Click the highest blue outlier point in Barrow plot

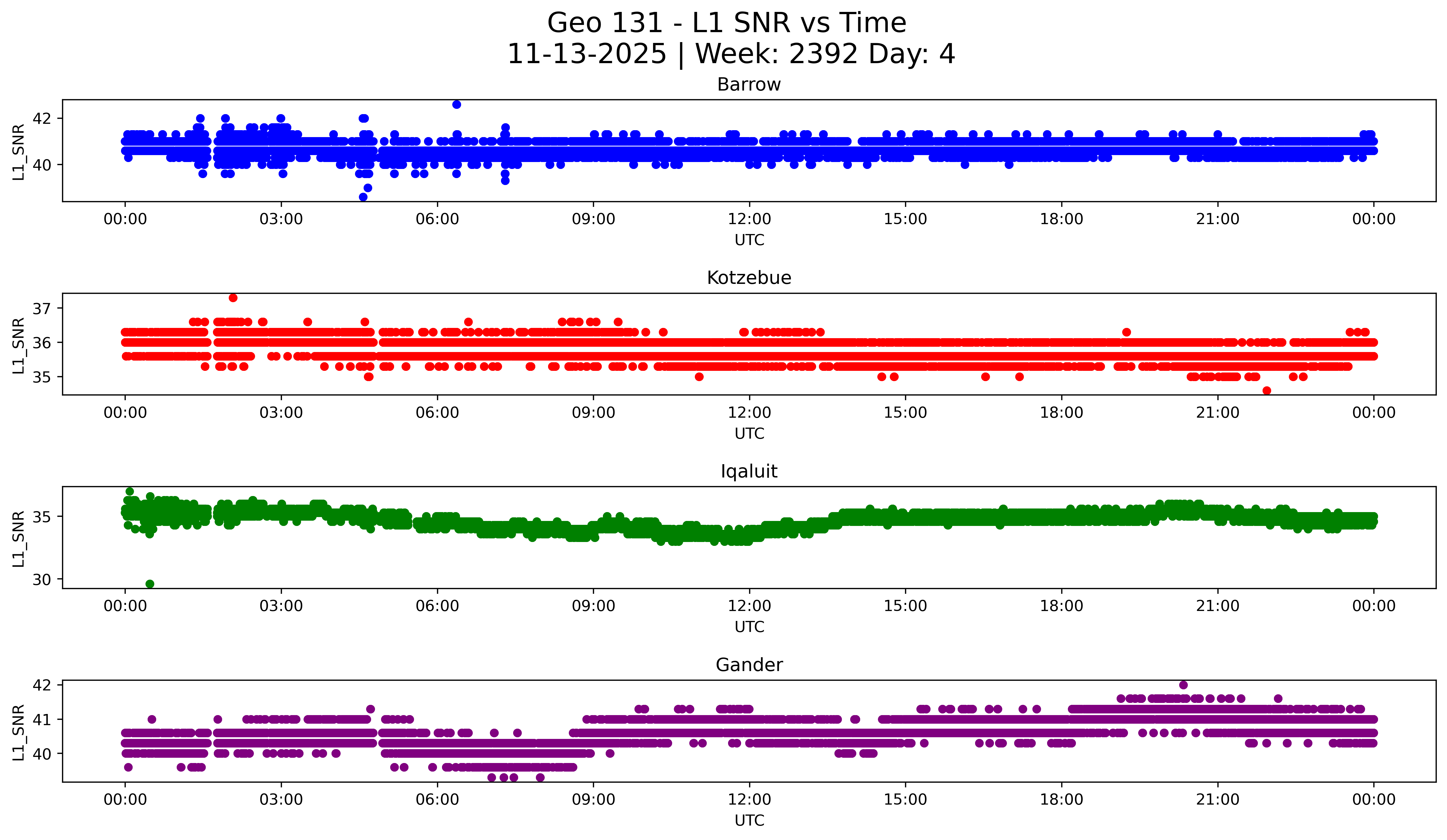tap(456, 104)
